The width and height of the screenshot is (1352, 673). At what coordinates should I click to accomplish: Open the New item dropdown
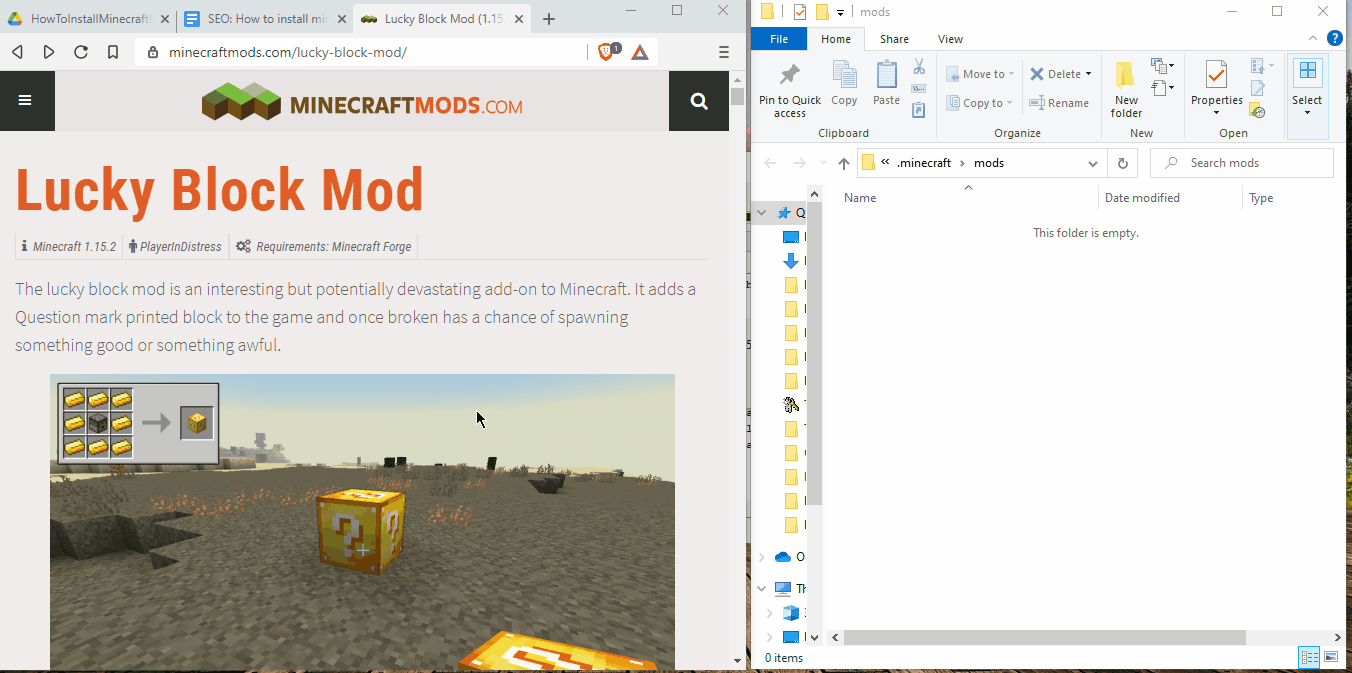pos(1162,67)
